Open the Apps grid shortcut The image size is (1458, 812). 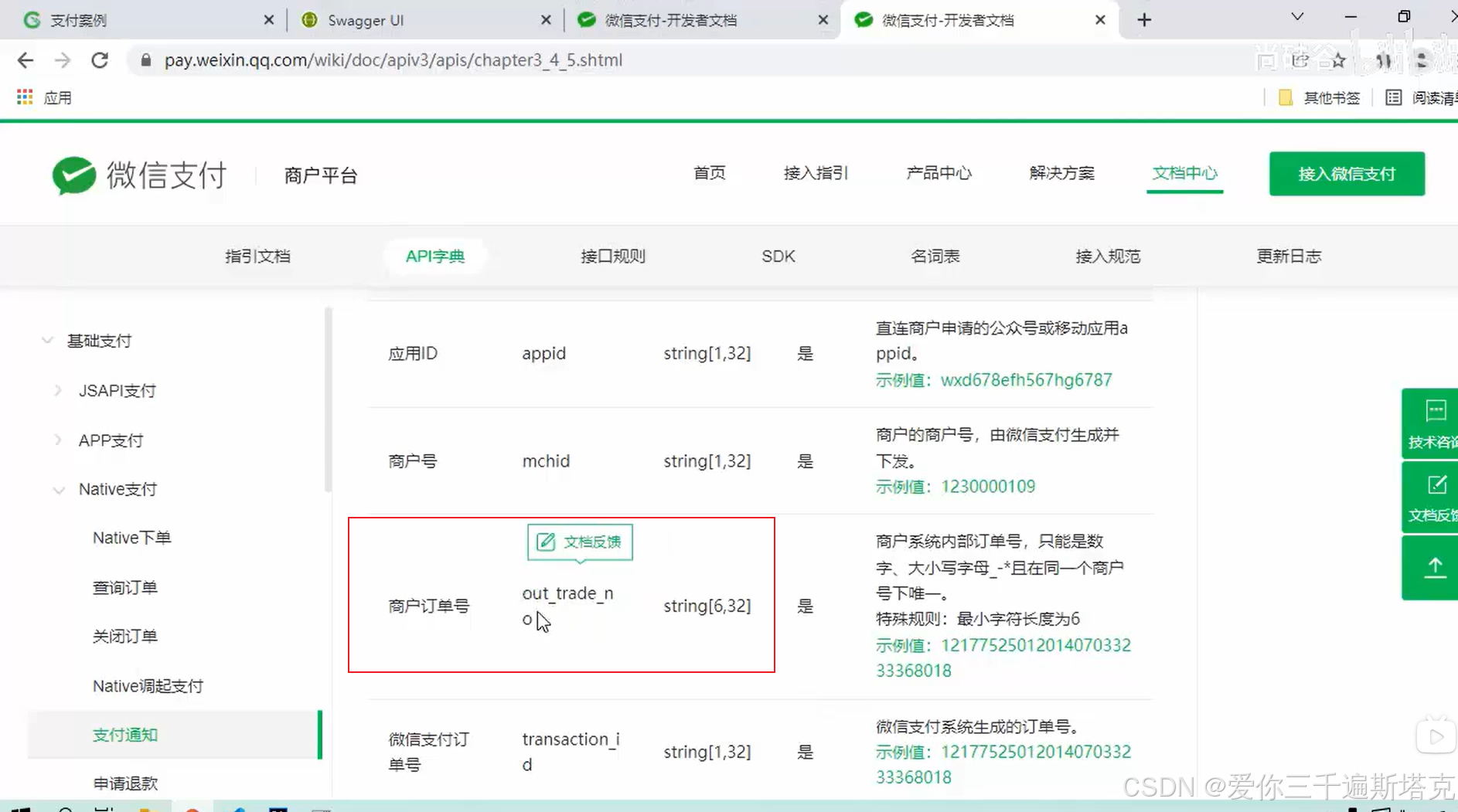coord(25,97)
